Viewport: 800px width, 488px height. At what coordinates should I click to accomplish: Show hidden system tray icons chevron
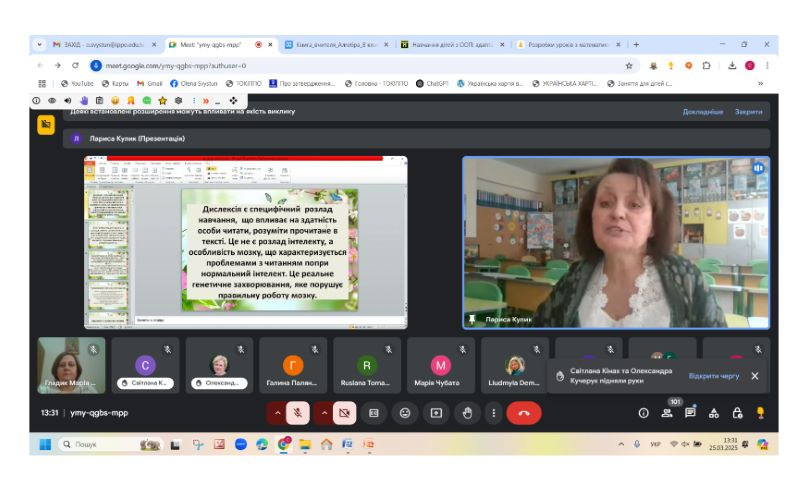(x=621, y=445)
